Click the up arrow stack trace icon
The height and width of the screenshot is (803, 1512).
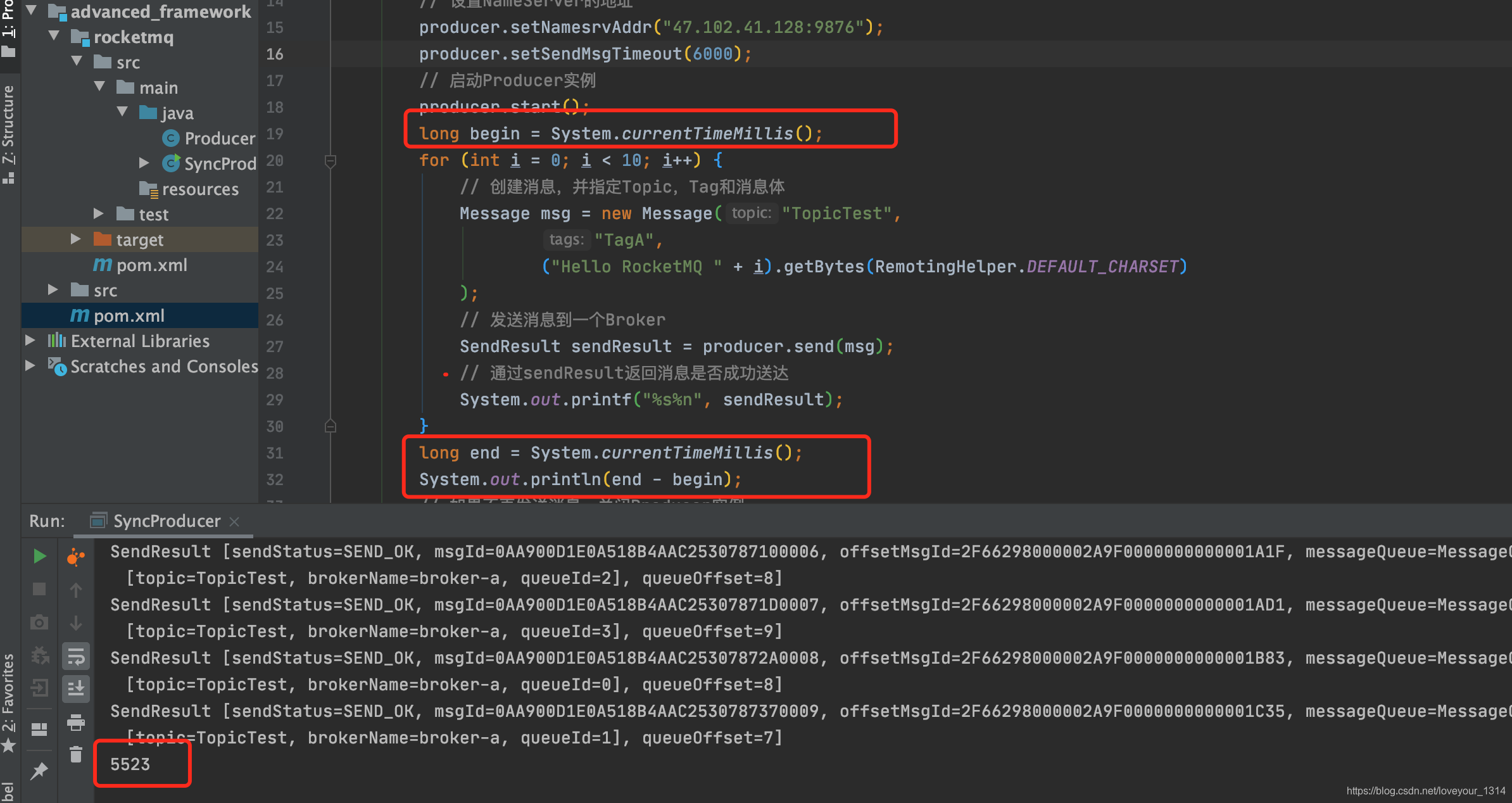click(76, 590)
